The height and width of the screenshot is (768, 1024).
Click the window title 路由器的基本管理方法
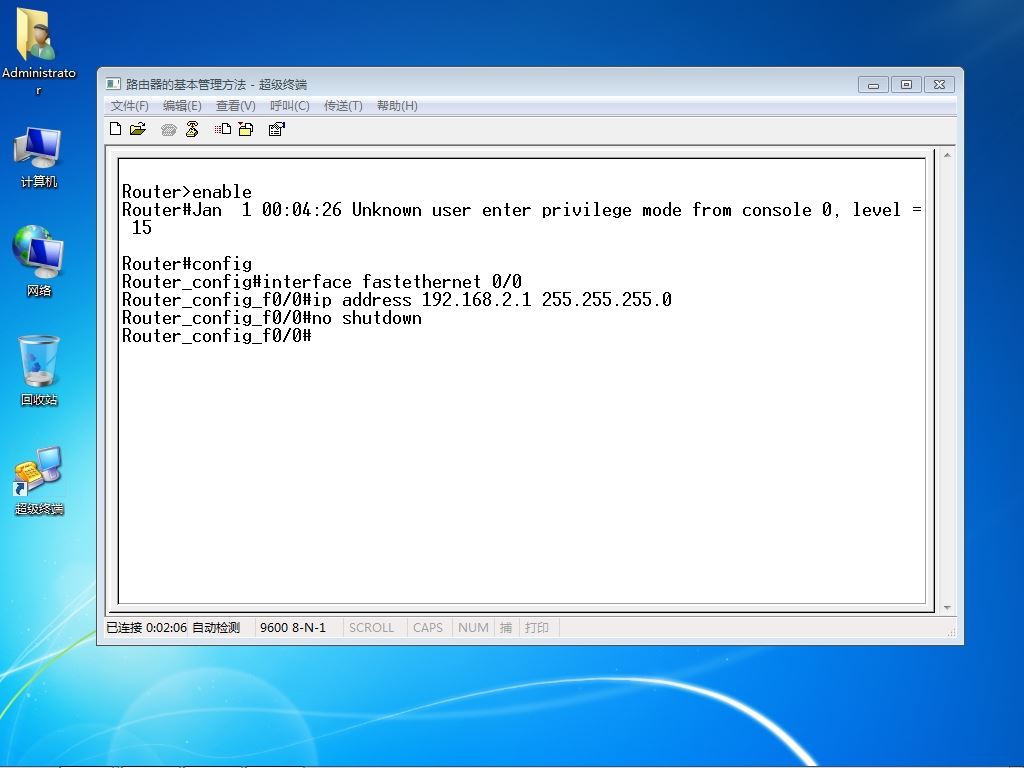pos(185,84)
